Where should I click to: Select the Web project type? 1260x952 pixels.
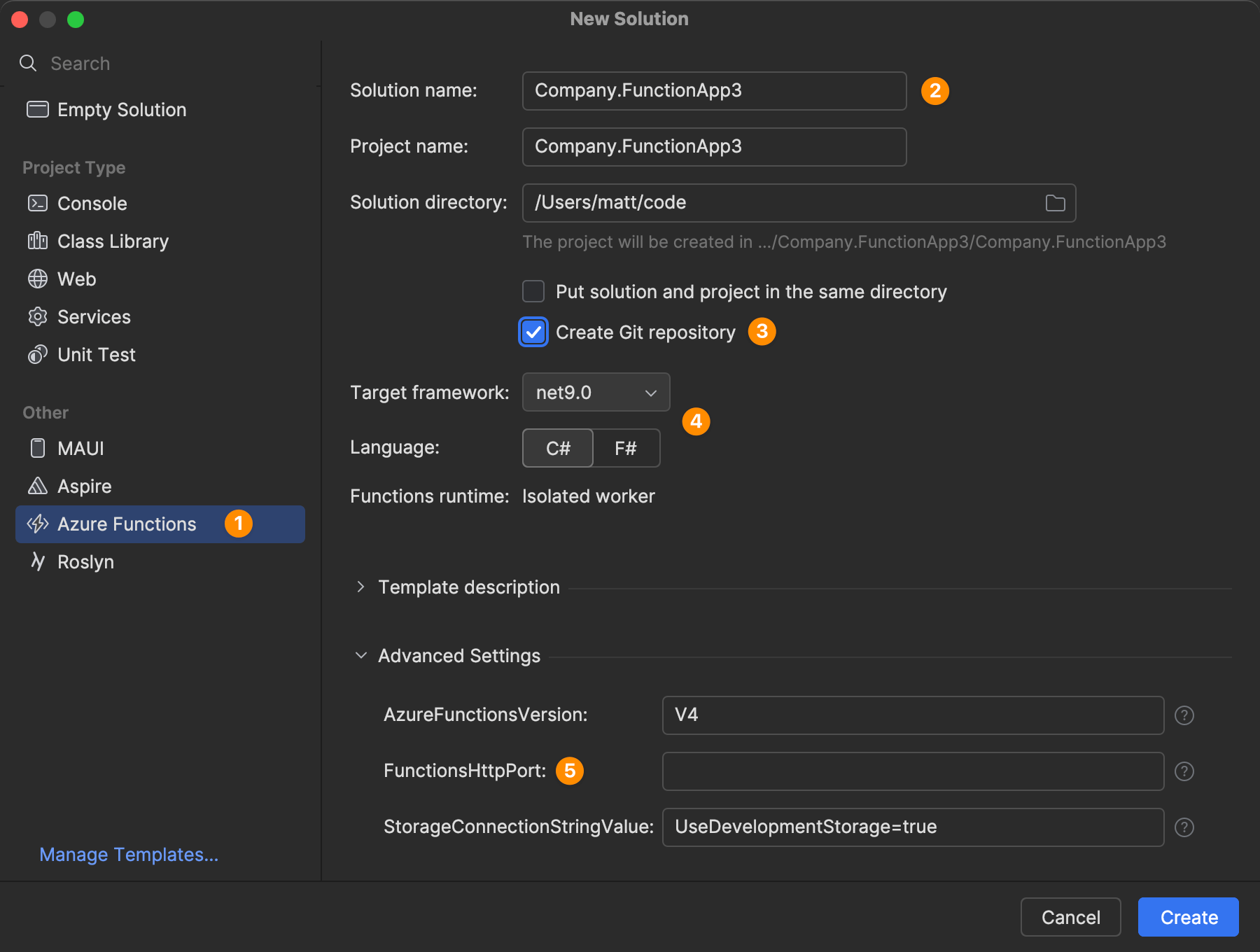[76, 279]
